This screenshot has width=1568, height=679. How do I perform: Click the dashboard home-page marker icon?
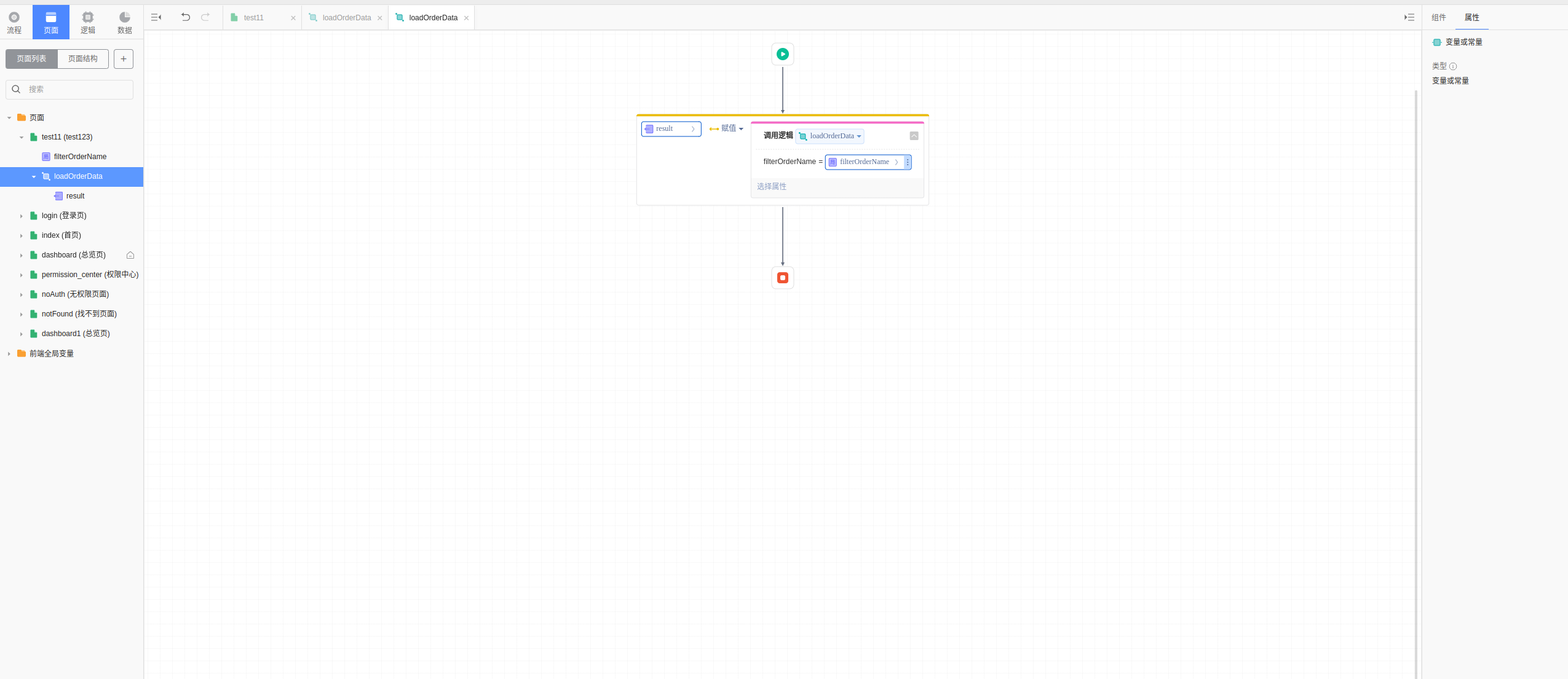pos(130,255)
